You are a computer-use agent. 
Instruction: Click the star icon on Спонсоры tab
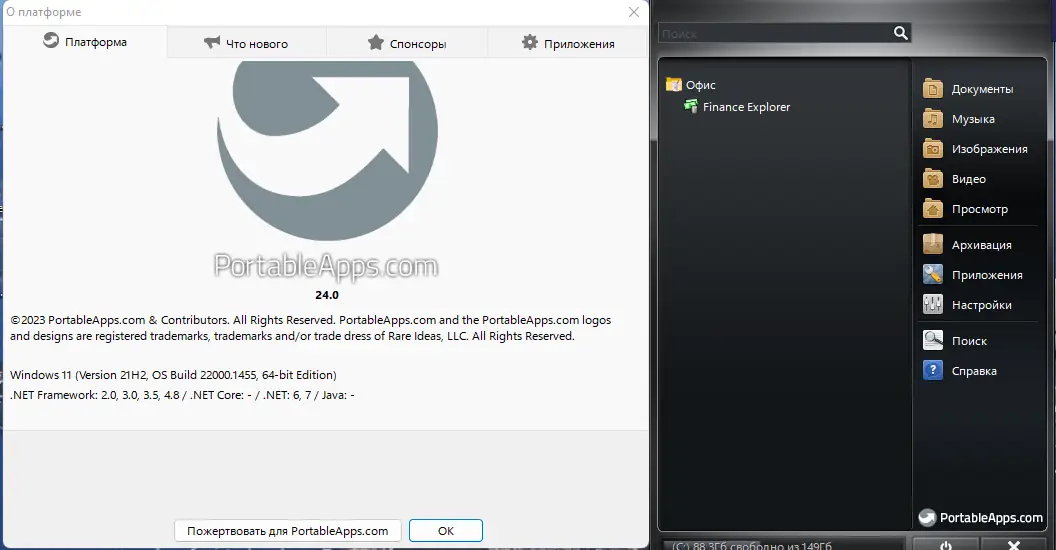pos(376,42)
